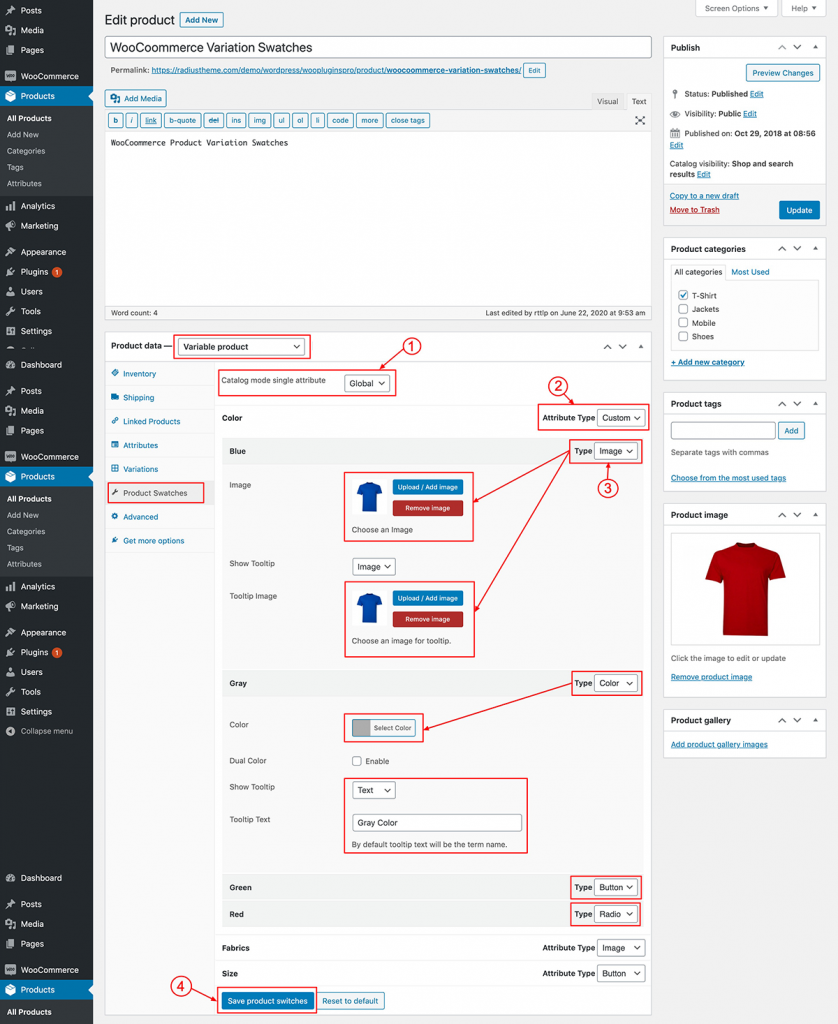The height and width of the screenshot is (1024, 838).
Task: Check the Jackets category
Action: pos(683,309)
